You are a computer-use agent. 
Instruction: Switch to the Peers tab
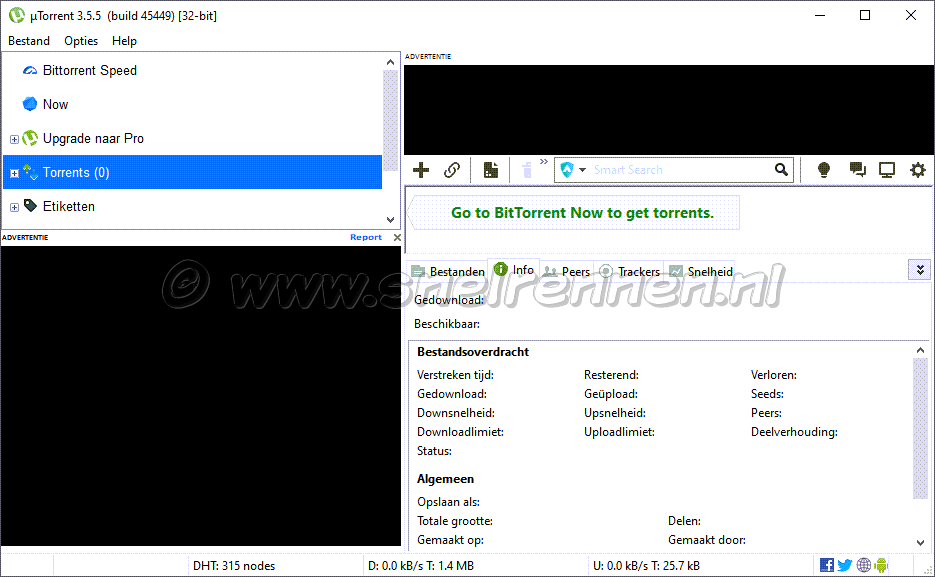[567, 271]
